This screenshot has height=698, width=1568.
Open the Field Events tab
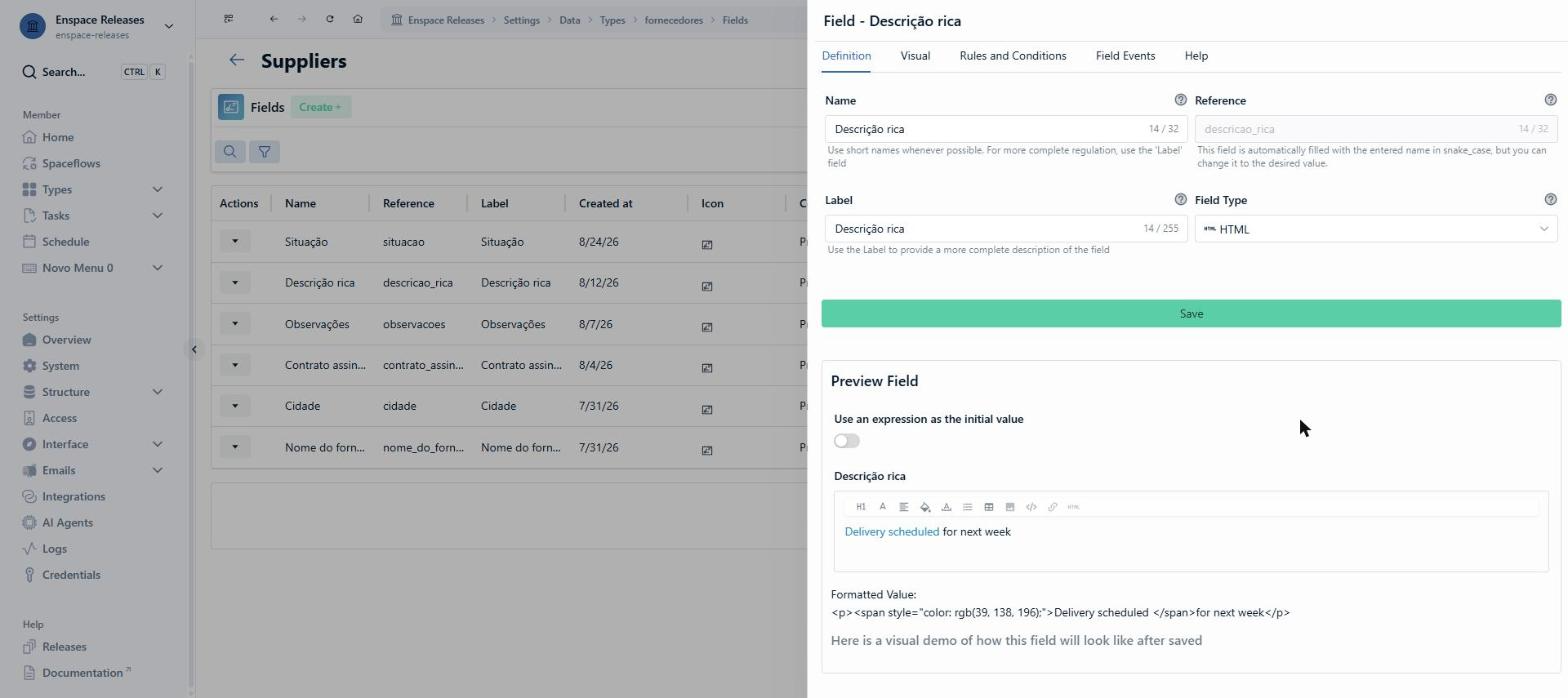click(x=1125, y=56)
